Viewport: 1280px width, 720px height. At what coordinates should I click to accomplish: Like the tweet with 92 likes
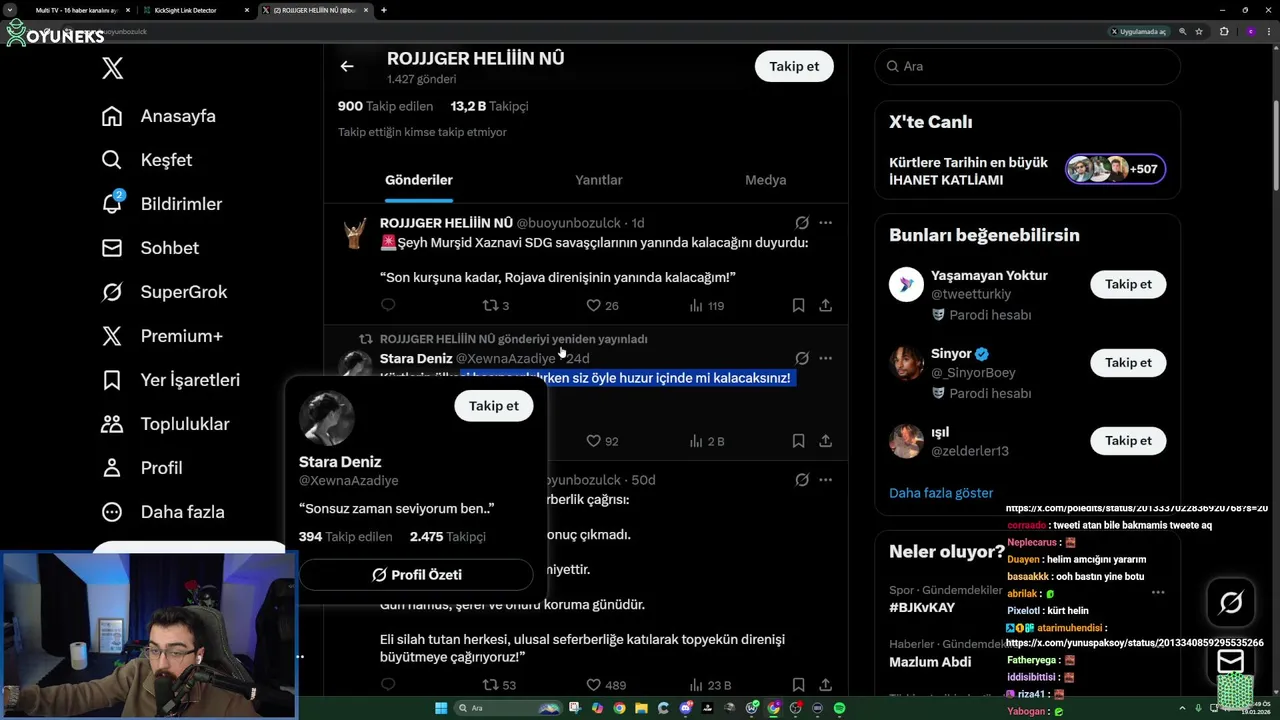[602, 440]
